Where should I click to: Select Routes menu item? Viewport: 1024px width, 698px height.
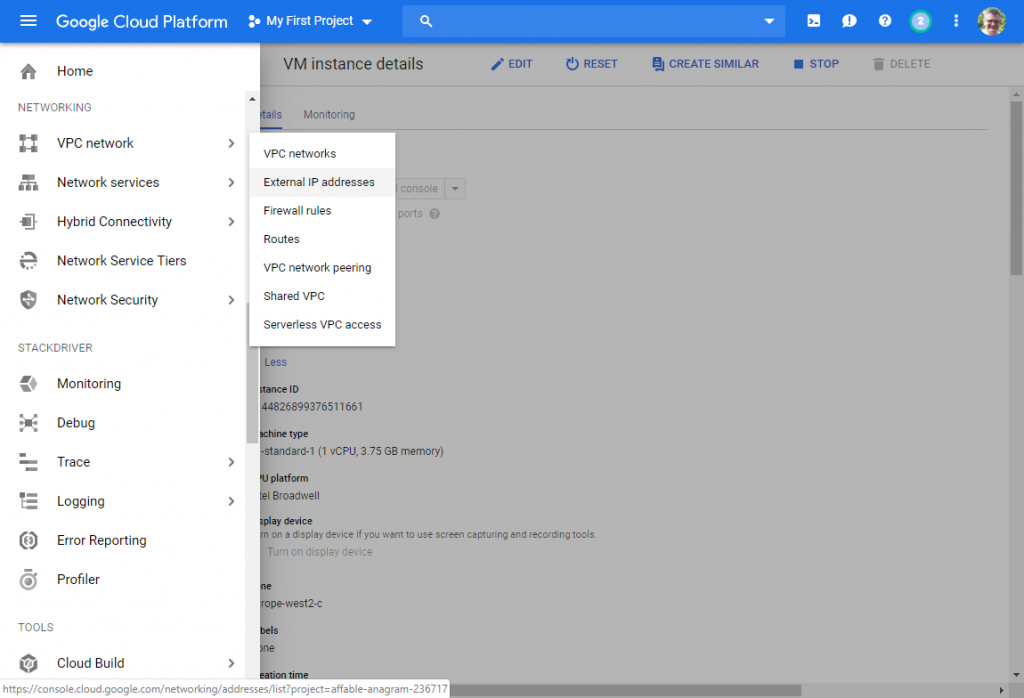(322, 239)
